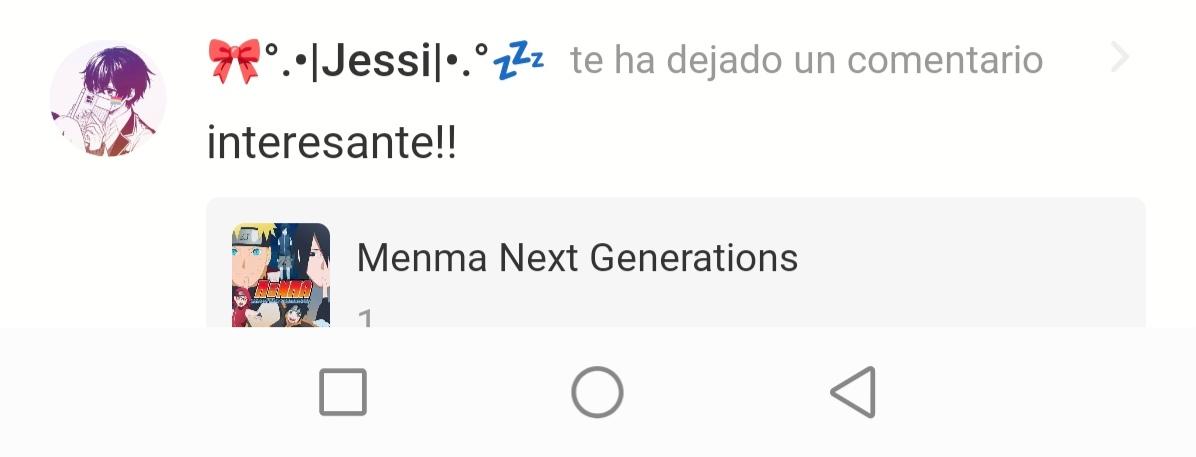This screenshot has height=457, width=1196.
Task: Tap the Android home circle button
Action: click(597, 392)
